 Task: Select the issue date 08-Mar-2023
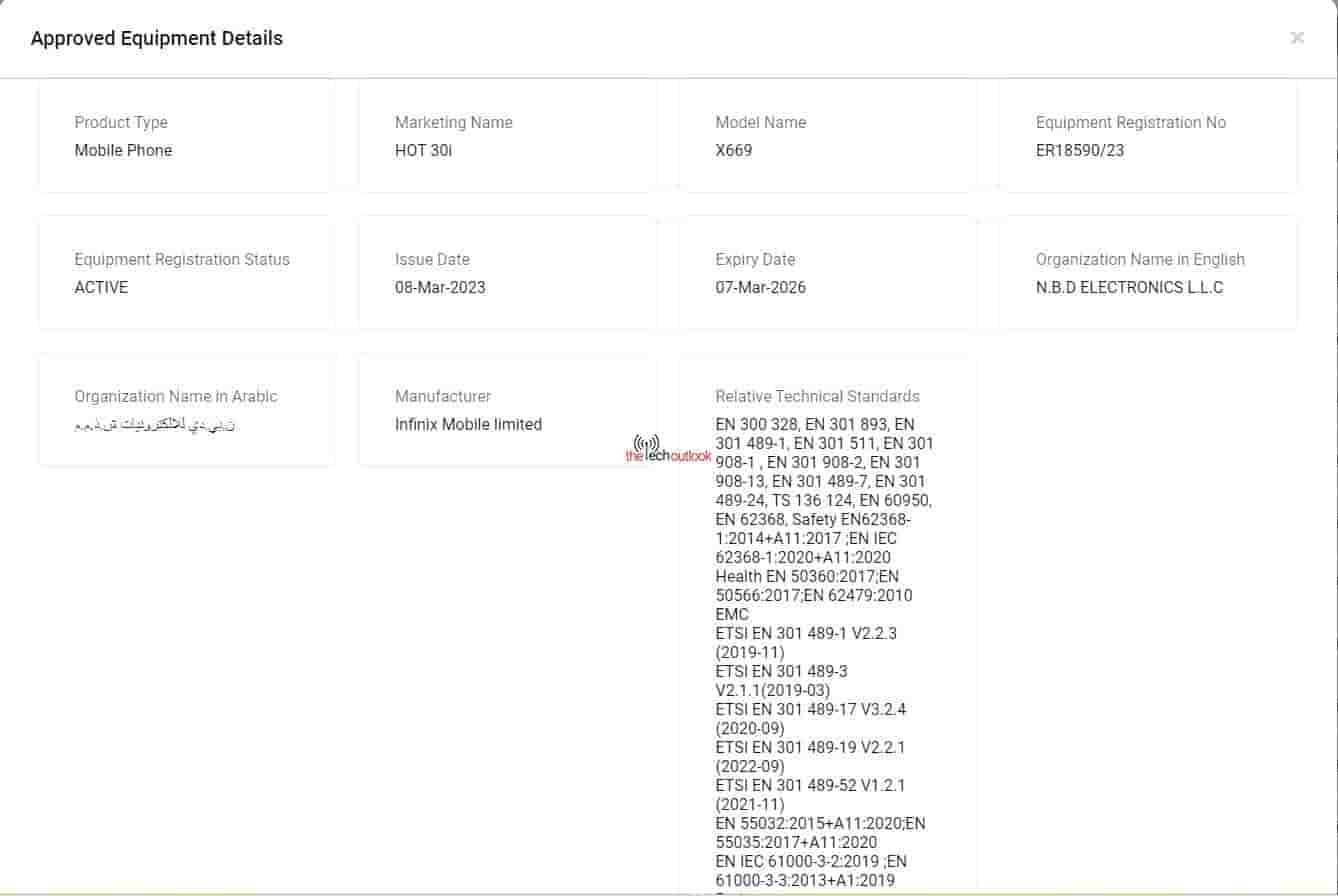coord(440,287)
